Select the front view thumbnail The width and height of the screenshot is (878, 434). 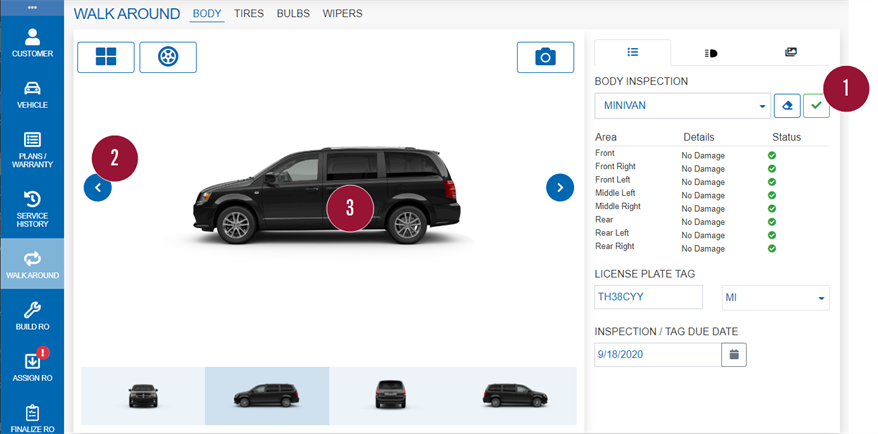(143, 396)
